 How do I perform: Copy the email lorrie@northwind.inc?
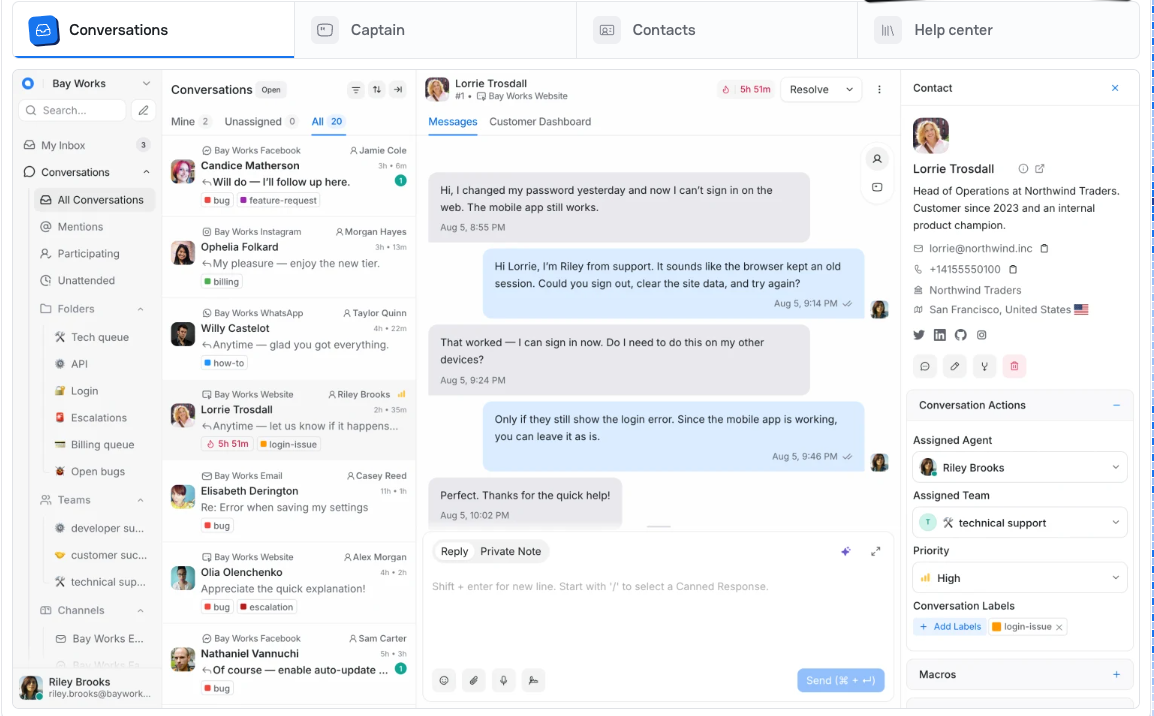coord(1044,249)
